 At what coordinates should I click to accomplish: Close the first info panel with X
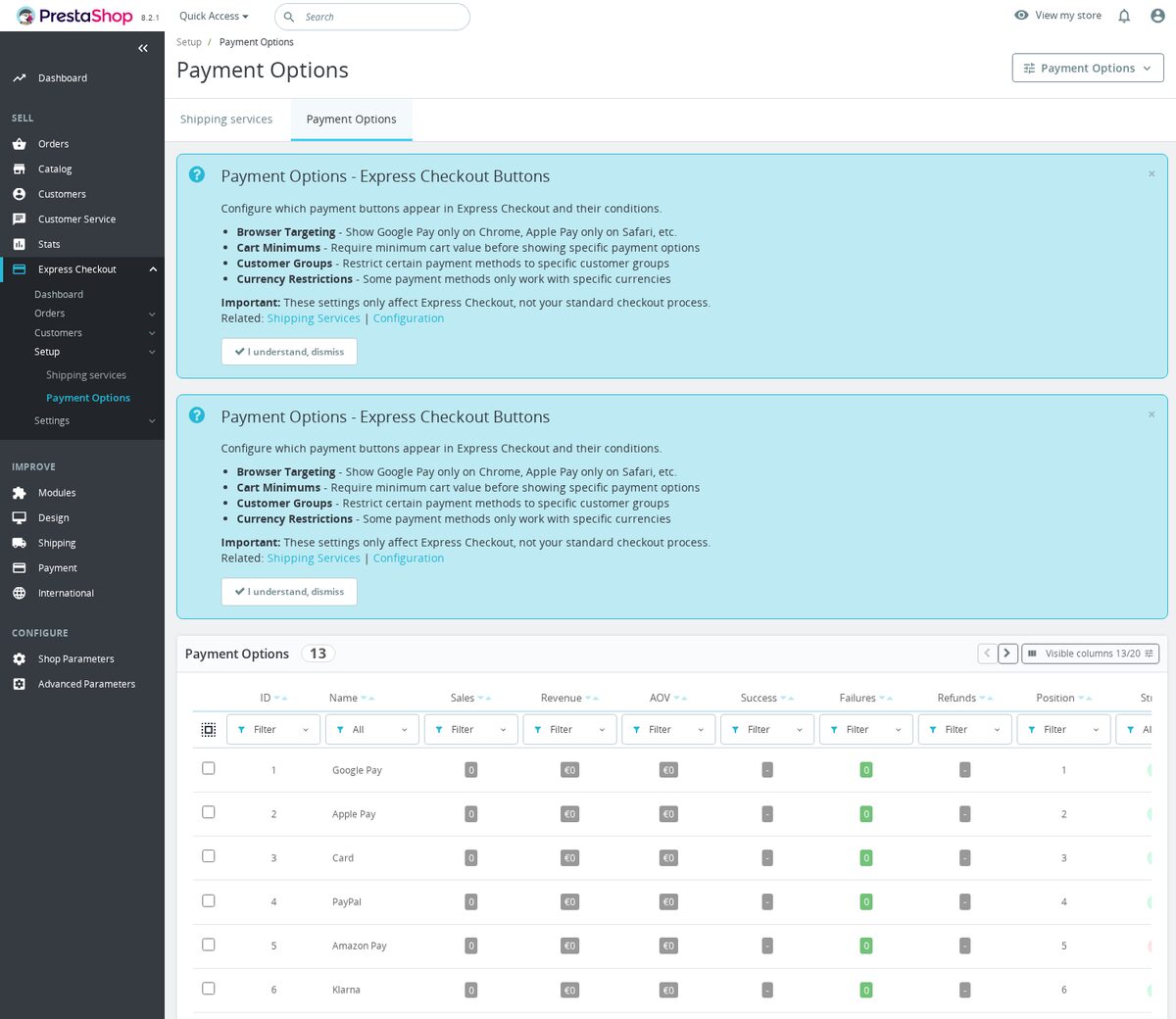point(1151,173)
